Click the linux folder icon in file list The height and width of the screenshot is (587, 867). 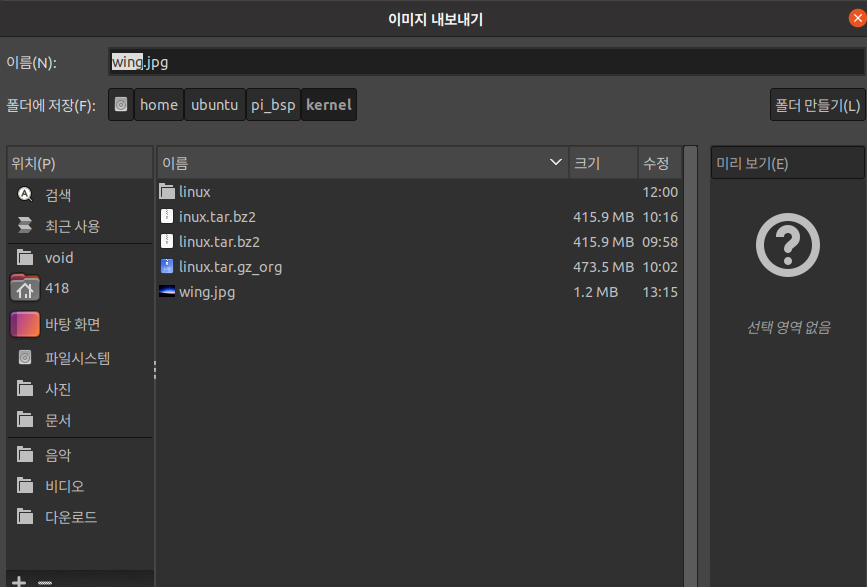(x=167, y=192)
